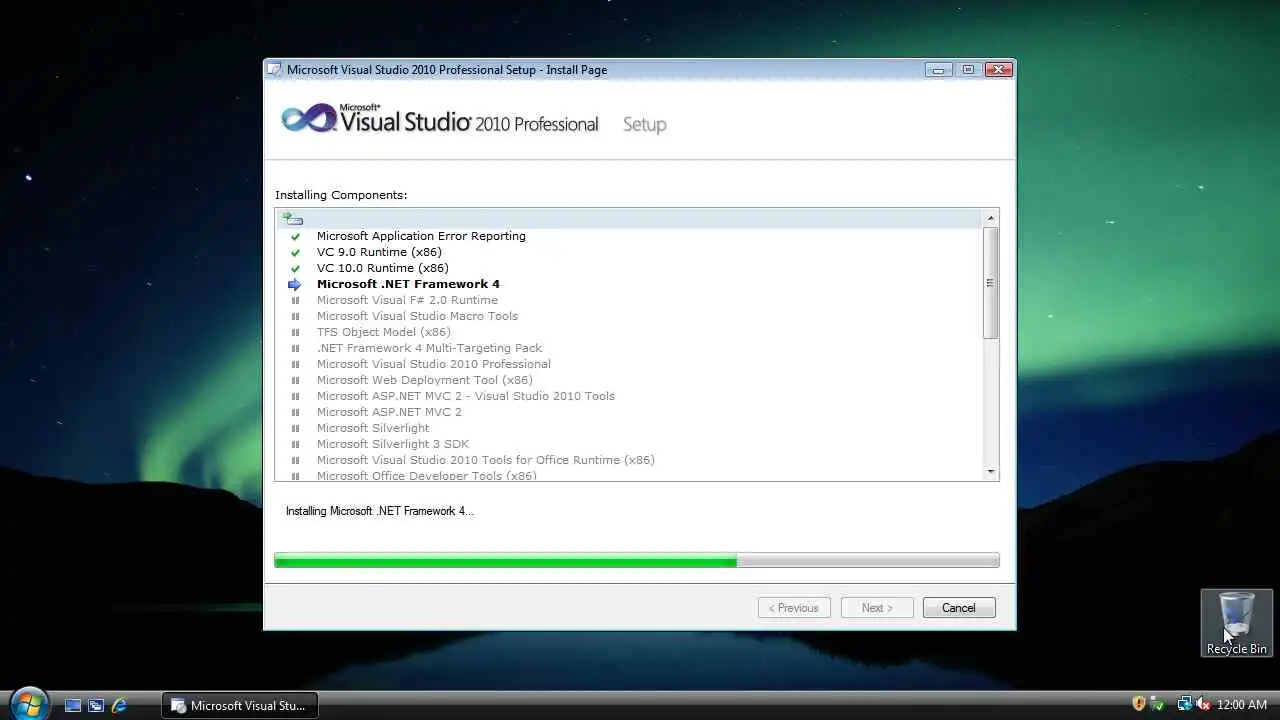Click the Next button
This screenshot has width=1280, height=720.
[x=877, y=608]
